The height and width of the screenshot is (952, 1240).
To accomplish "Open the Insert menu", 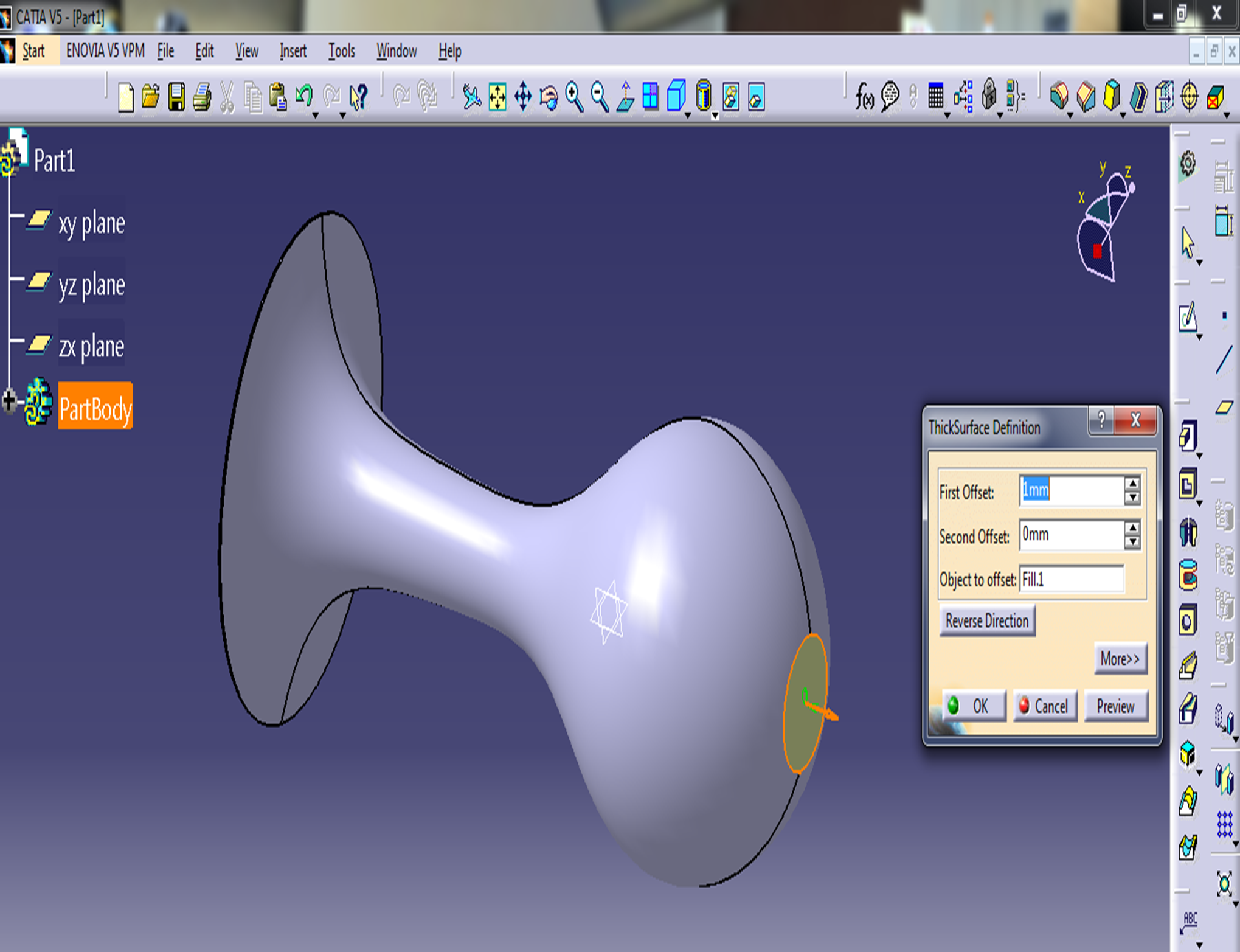I will pyautogui.click(x=293, y=51).
